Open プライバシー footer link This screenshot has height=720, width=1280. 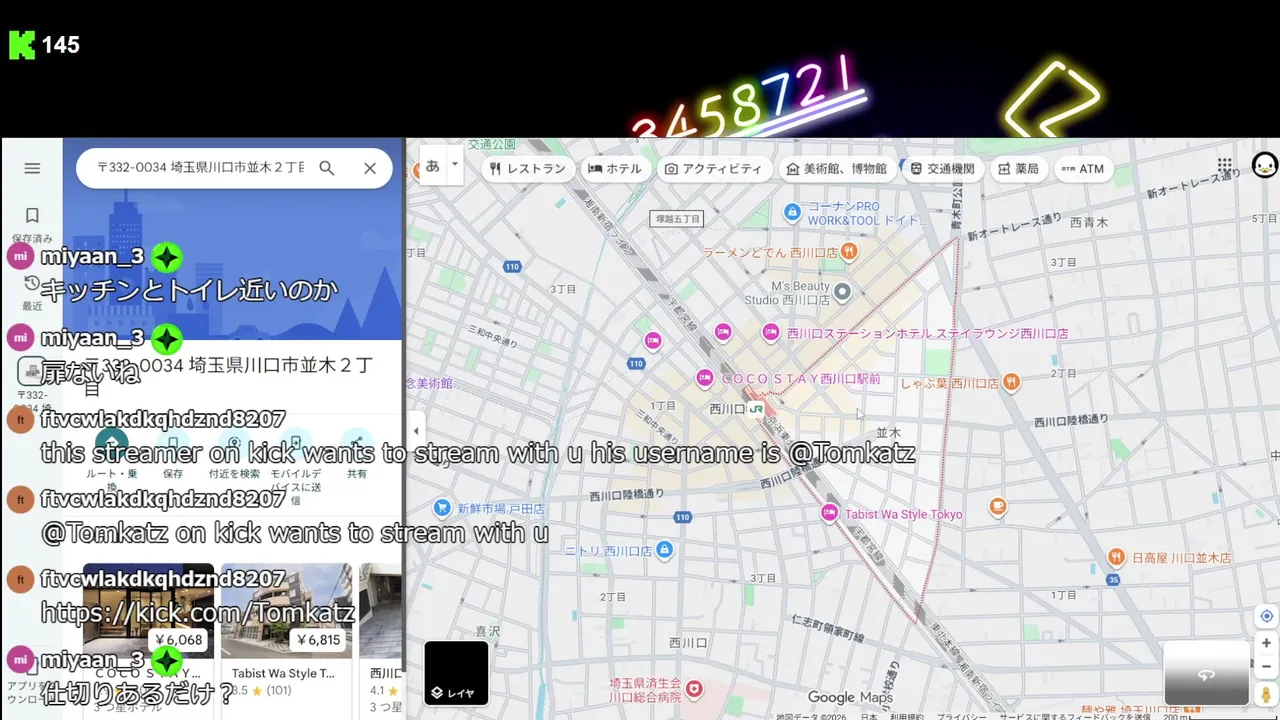(963, 716)
